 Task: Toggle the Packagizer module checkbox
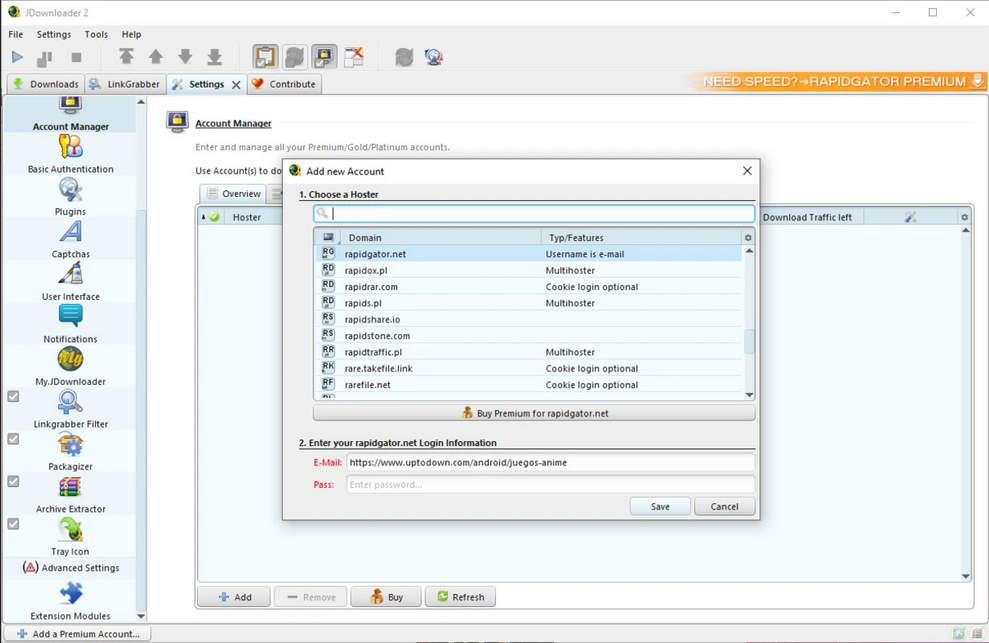(x=13, y=439)
